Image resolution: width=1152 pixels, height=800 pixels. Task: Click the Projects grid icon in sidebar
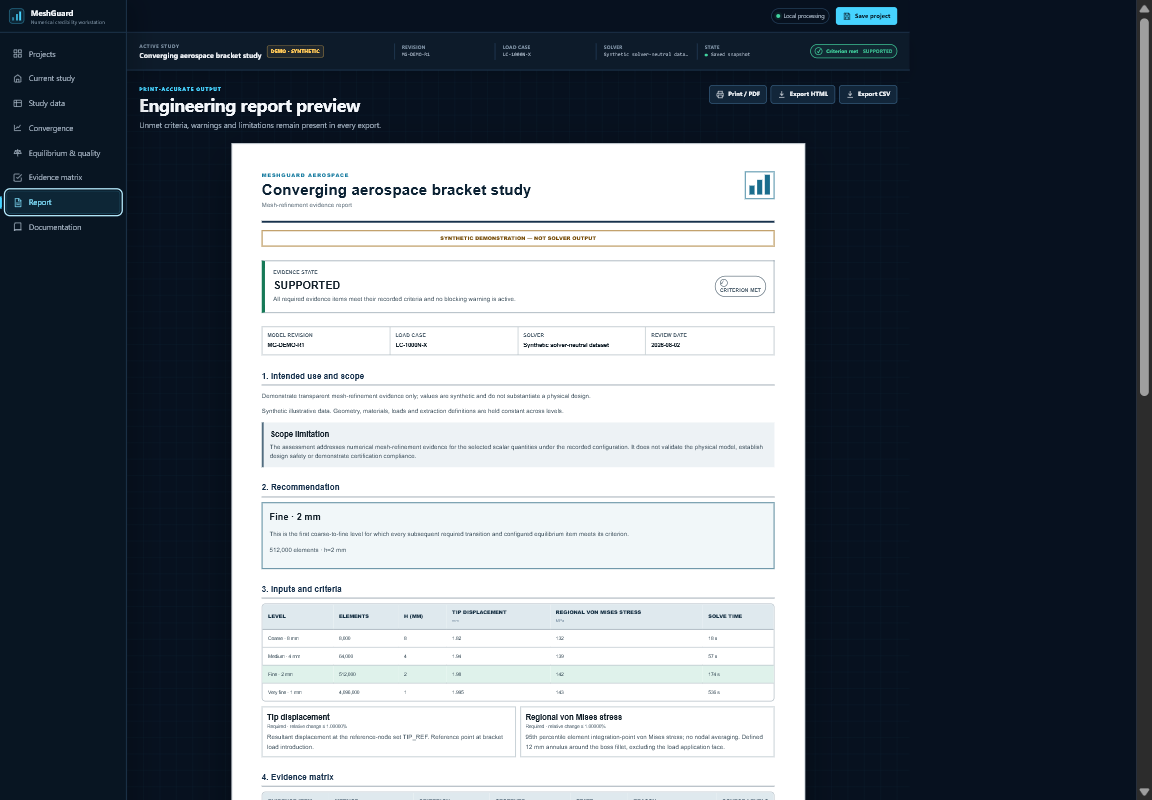point(18,54)
